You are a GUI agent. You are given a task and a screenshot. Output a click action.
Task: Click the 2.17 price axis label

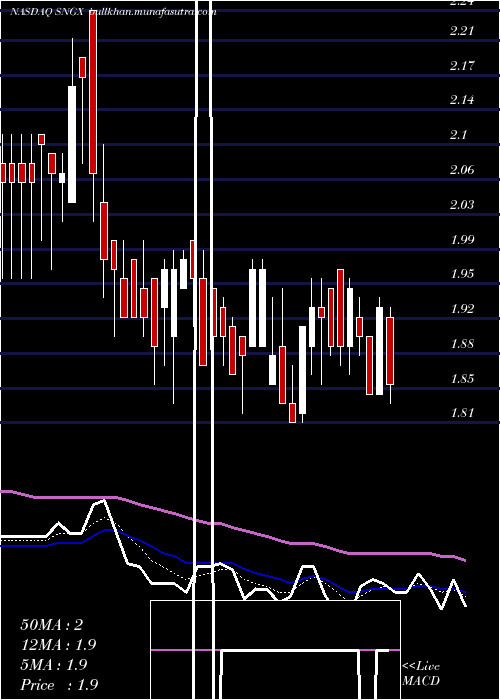tap(462, 66)
